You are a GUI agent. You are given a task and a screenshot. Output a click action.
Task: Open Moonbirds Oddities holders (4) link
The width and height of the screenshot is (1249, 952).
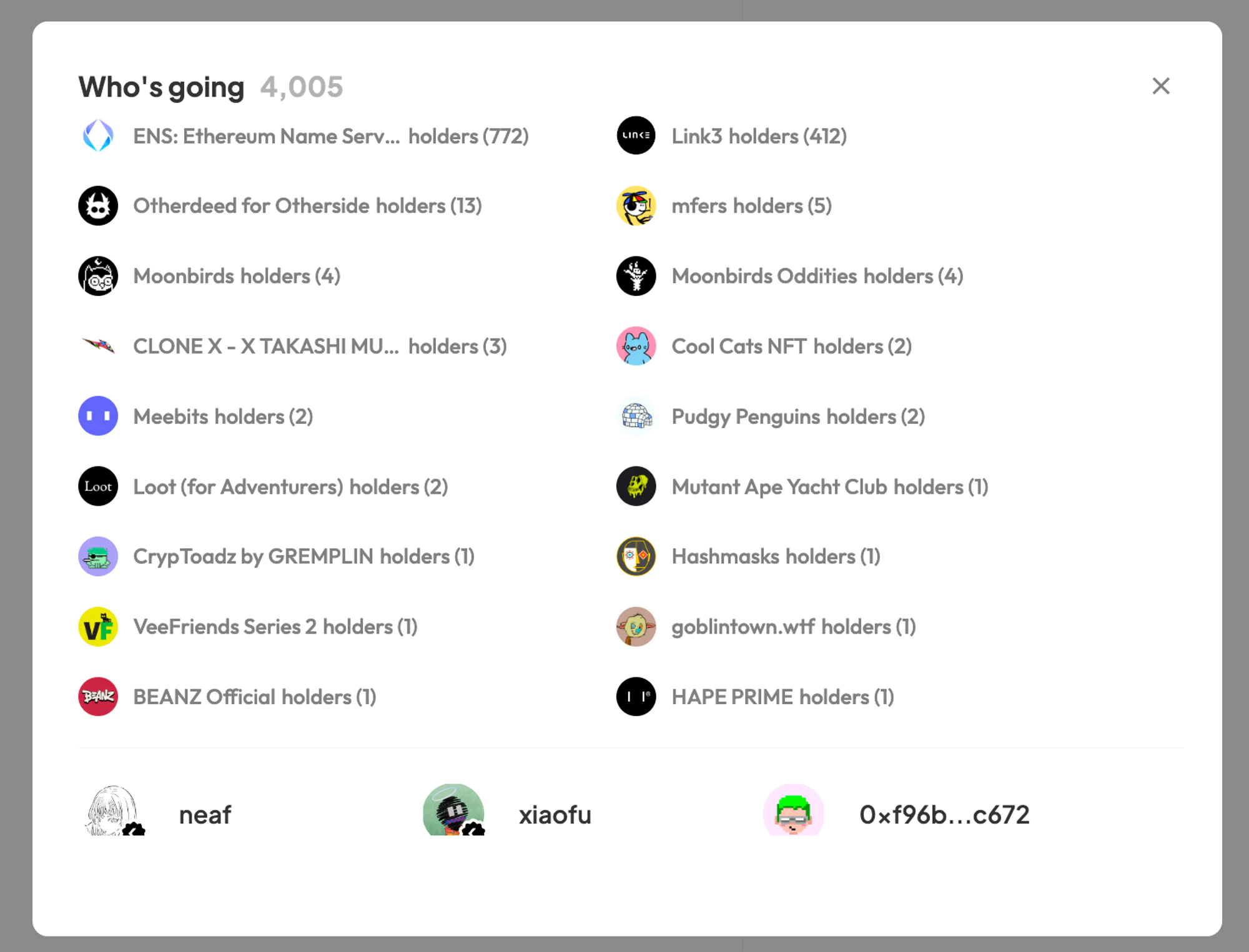[817, 276]
